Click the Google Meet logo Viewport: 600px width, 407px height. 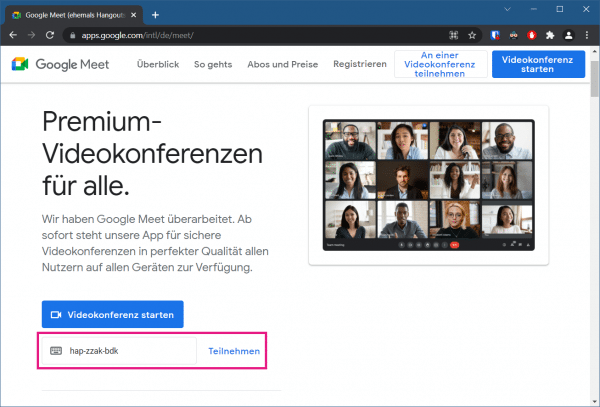pyautogui.click(x=60, y=64)
